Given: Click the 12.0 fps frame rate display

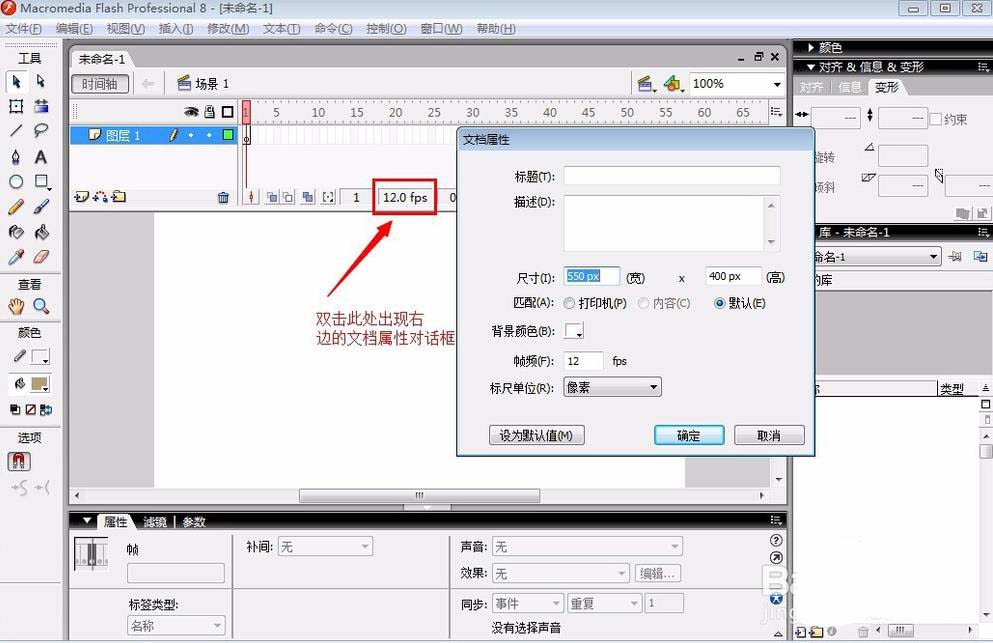Looking at the screenshot, I should point(405,198).
